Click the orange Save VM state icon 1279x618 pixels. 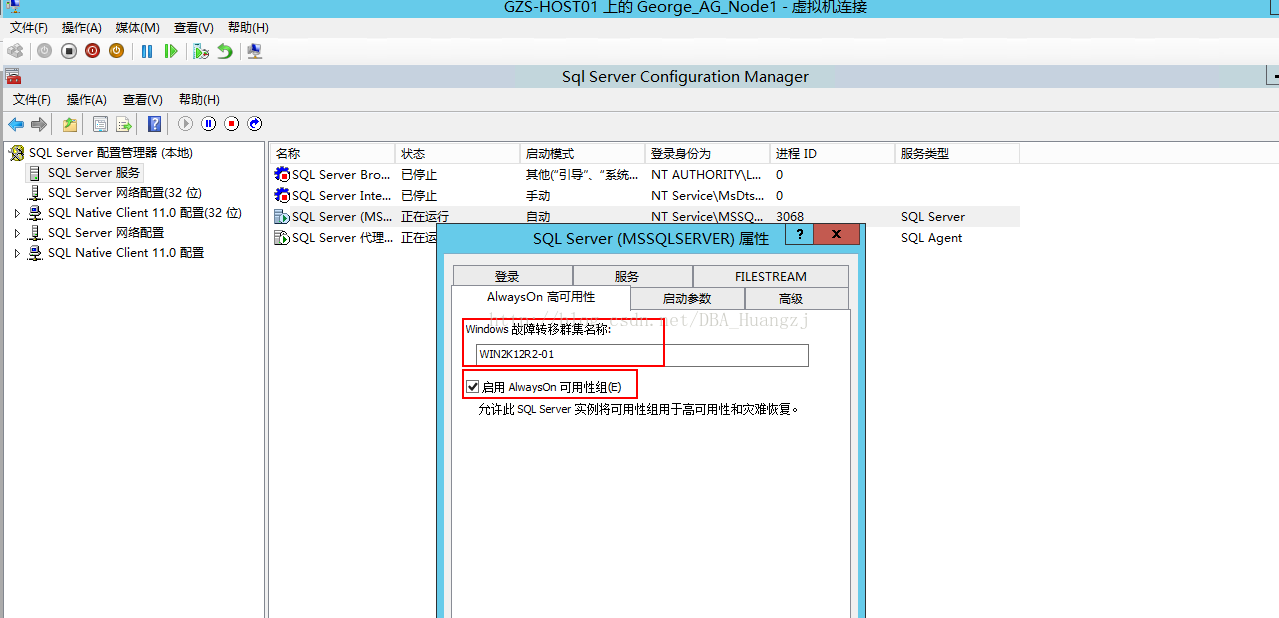(117, 51)
